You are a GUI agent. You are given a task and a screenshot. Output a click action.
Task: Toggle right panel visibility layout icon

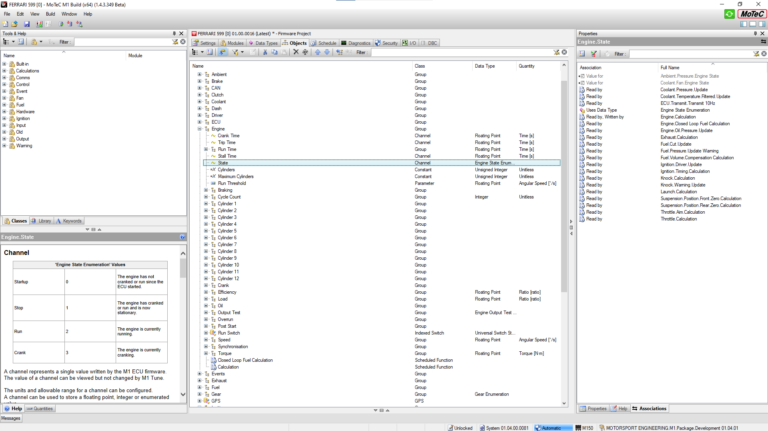click(x=762, y=24)
